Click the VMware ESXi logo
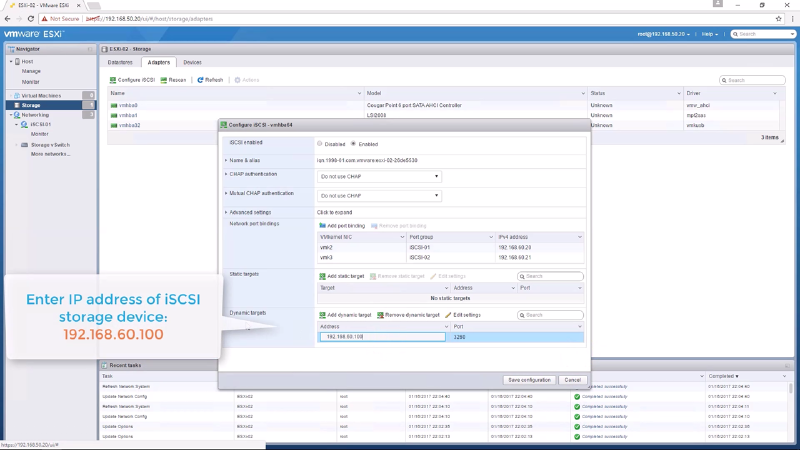800x450 pixels. point(34,34)
